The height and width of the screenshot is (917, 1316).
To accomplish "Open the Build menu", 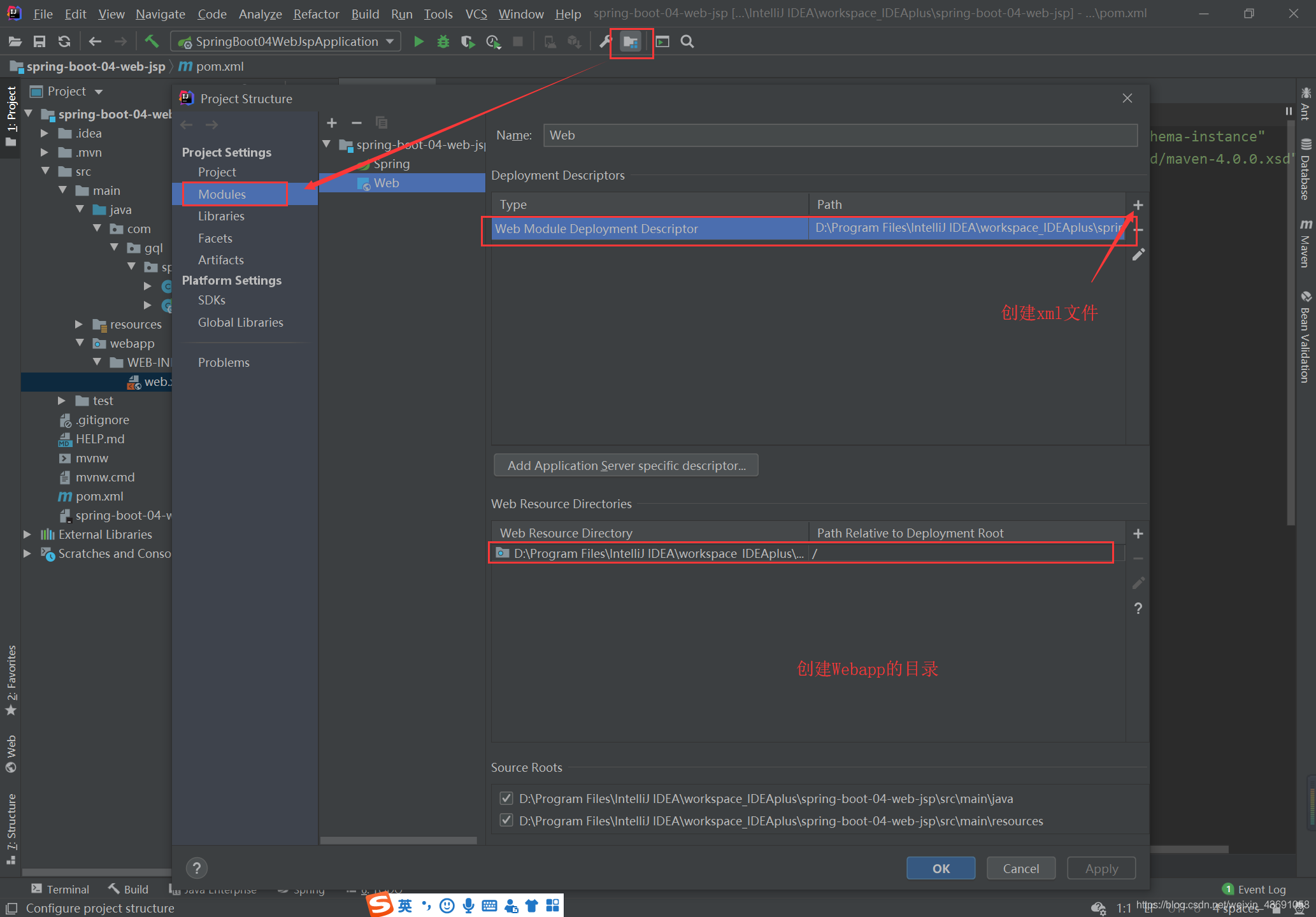I will (365, 14).
